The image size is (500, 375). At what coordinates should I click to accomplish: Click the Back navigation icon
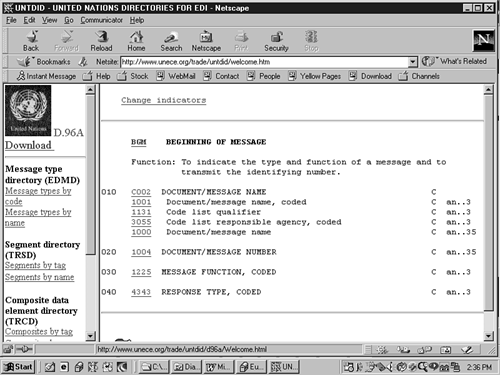(31, 41)
